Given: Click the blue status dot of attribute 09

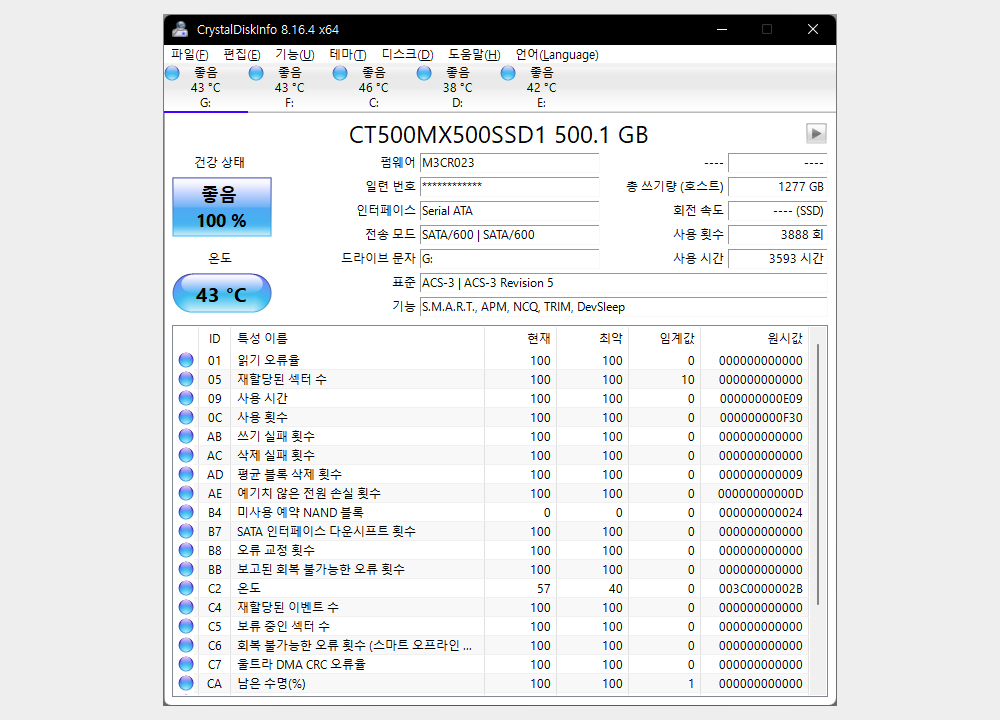Looking at the screenshot, I should pyautogui.click(x=186, y=399).
